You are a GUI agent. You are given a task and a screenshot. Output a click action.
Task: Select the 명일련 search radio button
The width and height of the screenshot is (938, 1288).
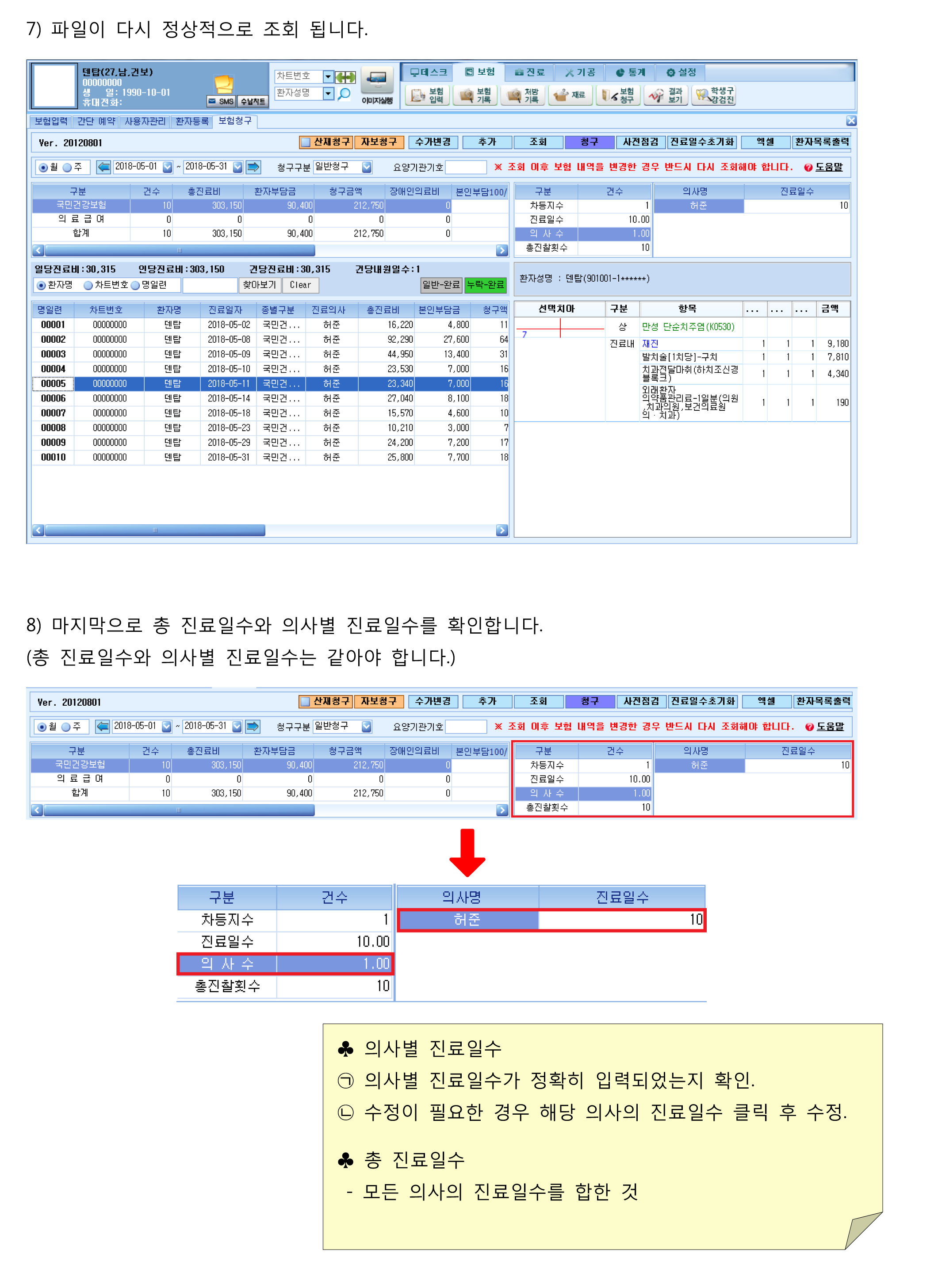click(135, 285)
